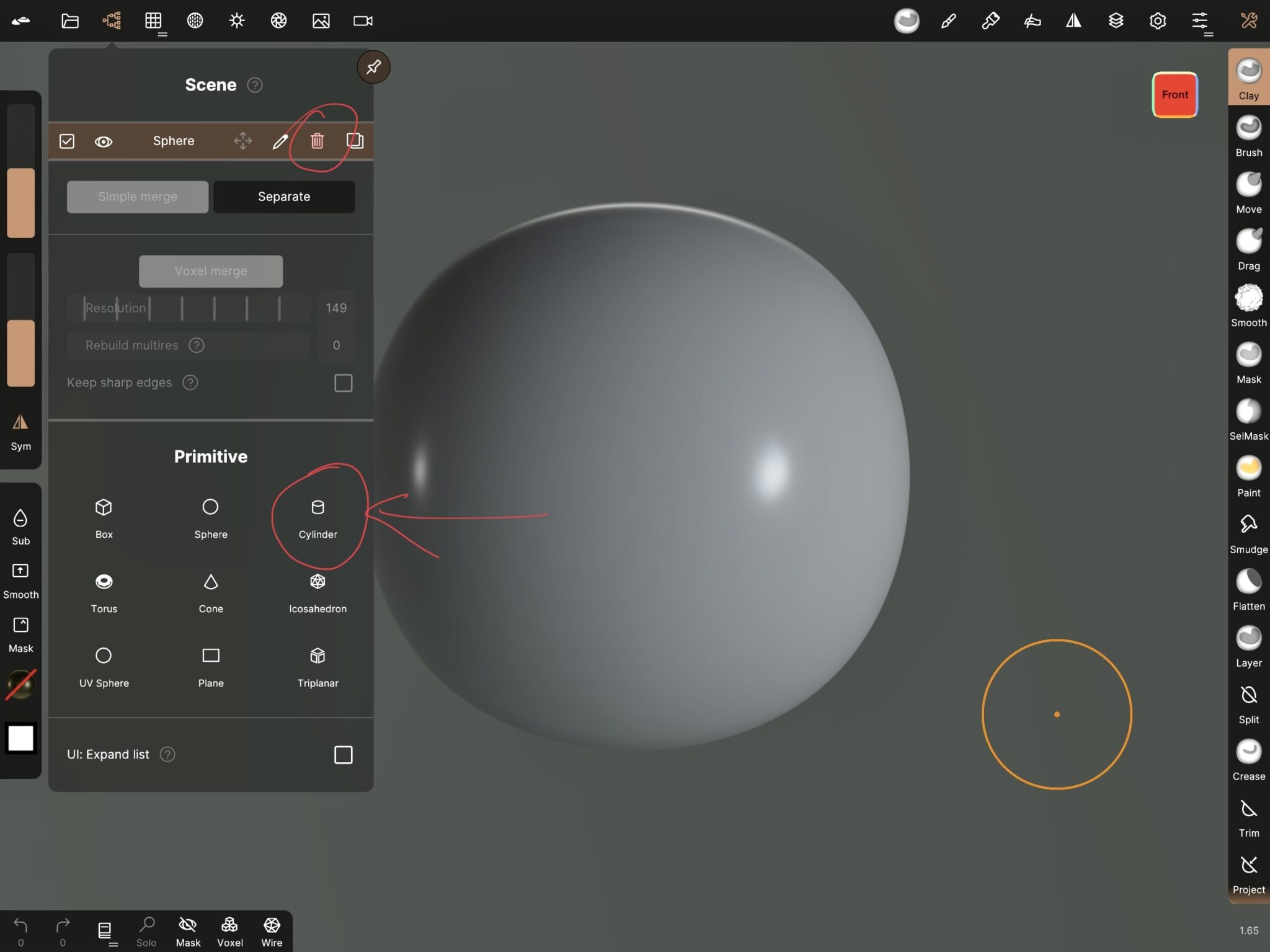
Task: Switch to Front view mode
Action: pos(1175,93)
